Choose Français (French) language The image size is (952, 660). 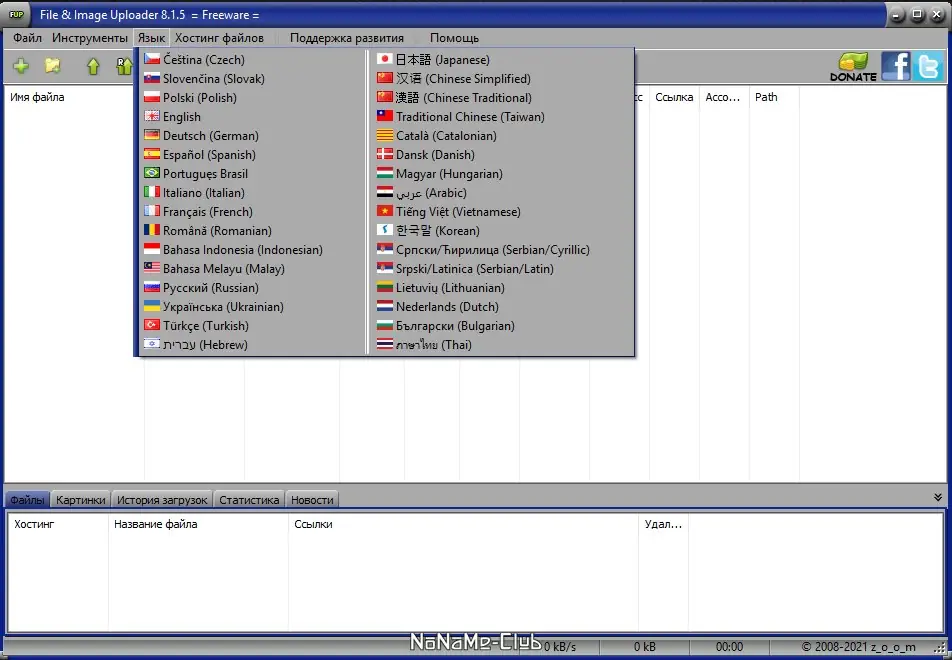coord(252,212)
